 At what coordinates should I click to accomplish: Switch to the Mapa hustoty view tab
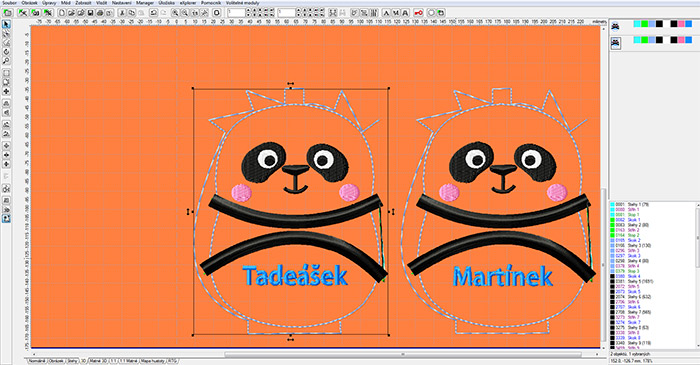(153, 361)
